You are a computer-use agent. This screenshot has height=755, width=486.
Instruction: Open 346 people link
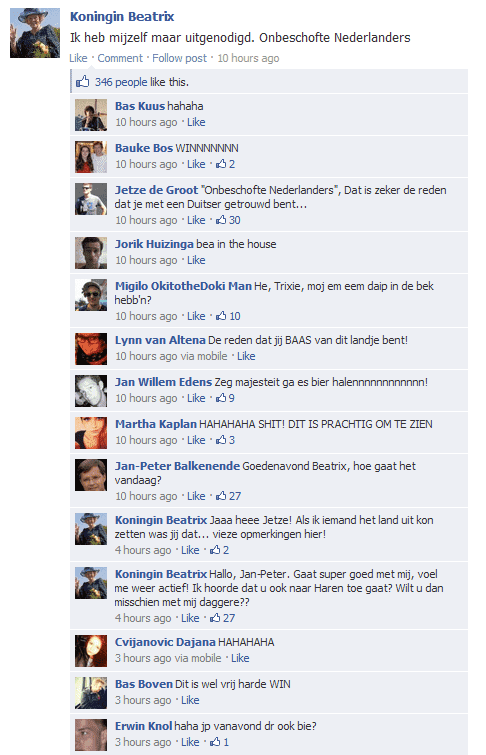click(121, 82)
